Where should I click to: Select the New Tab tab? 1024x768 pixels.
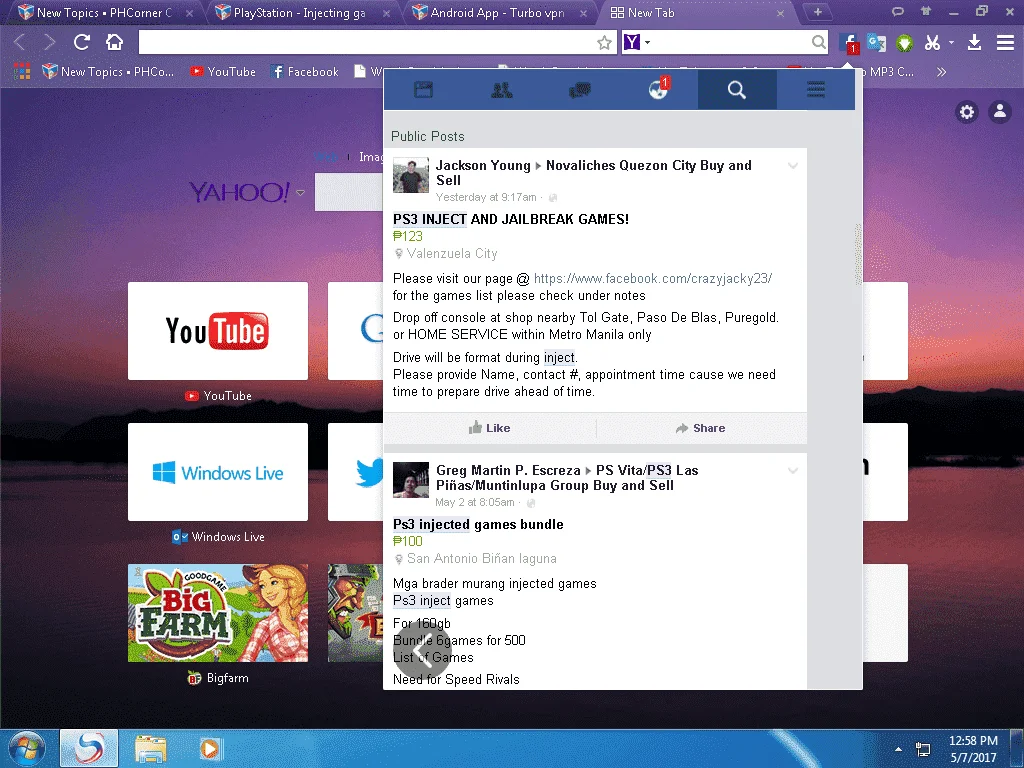coord(692,12)
